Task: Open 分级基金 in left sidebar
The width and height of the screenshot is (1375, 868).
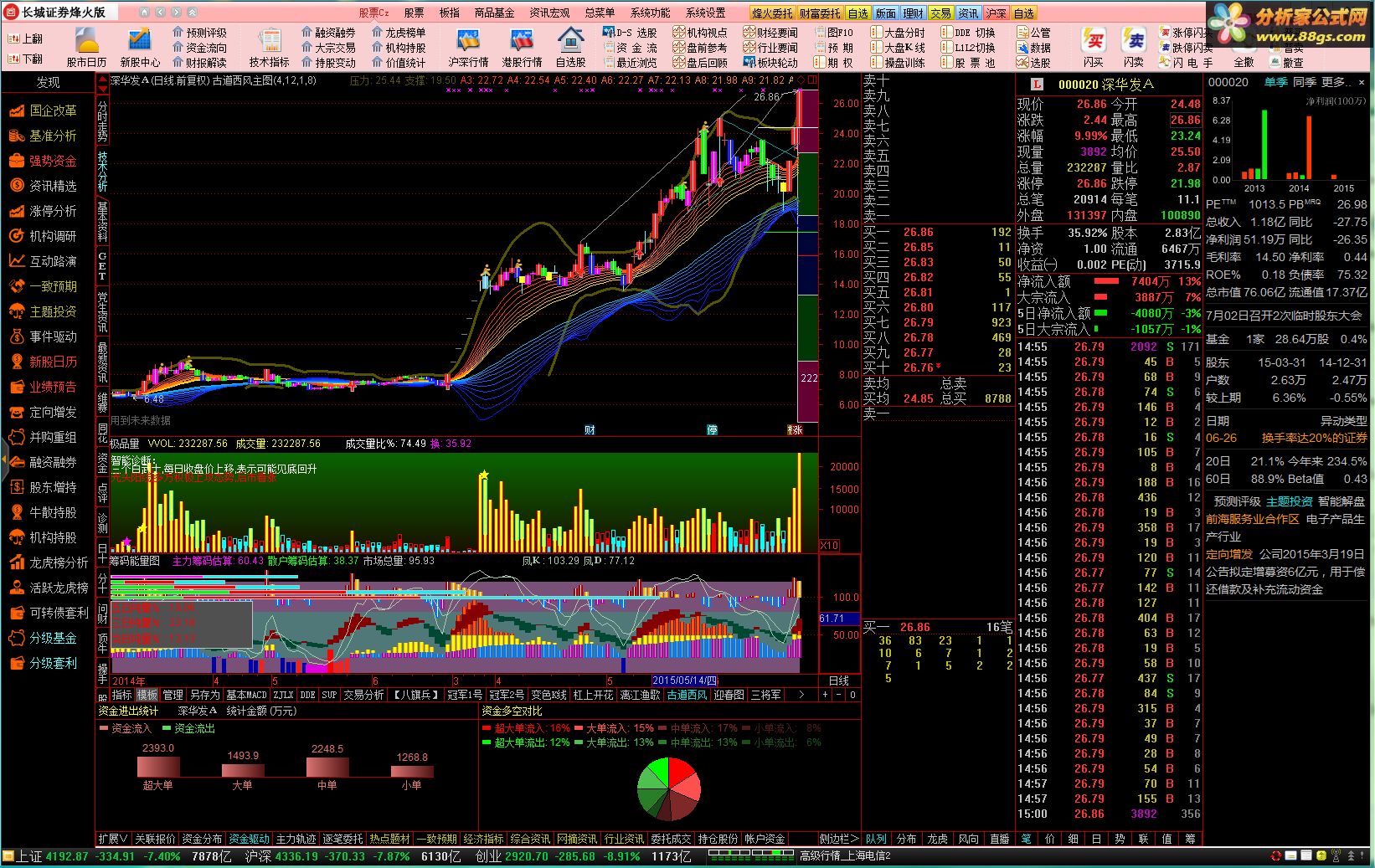Action: click(x=44, y=638)
